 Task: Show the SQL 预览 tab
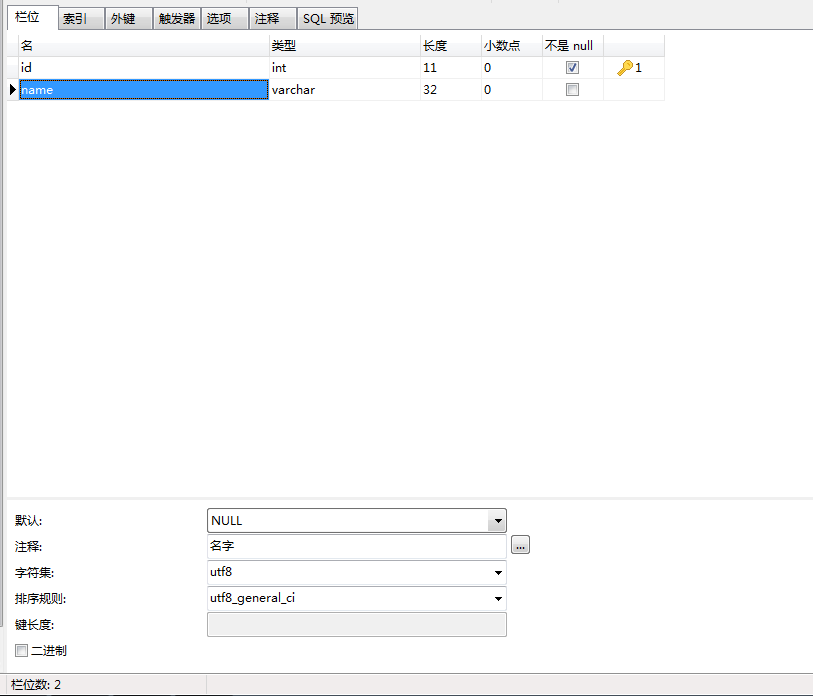328,19
